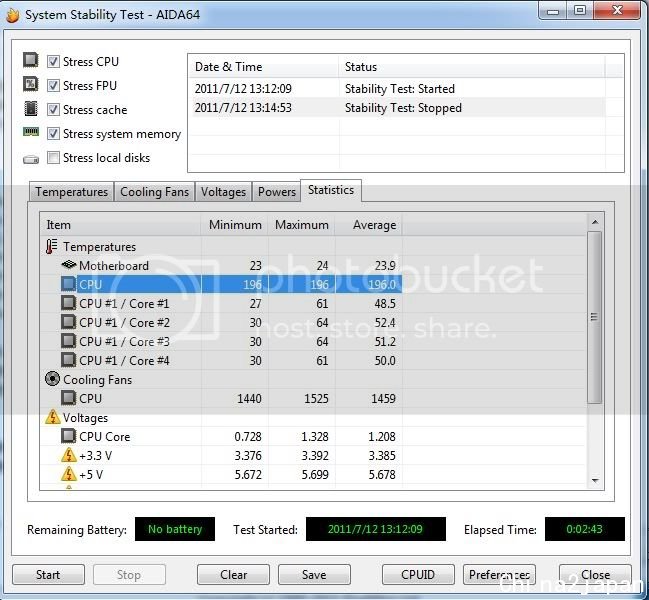Click the Elapsed Time 0:02:43 display
The width and height of the screenshot is (649, 600).
[x=584, y=529]
